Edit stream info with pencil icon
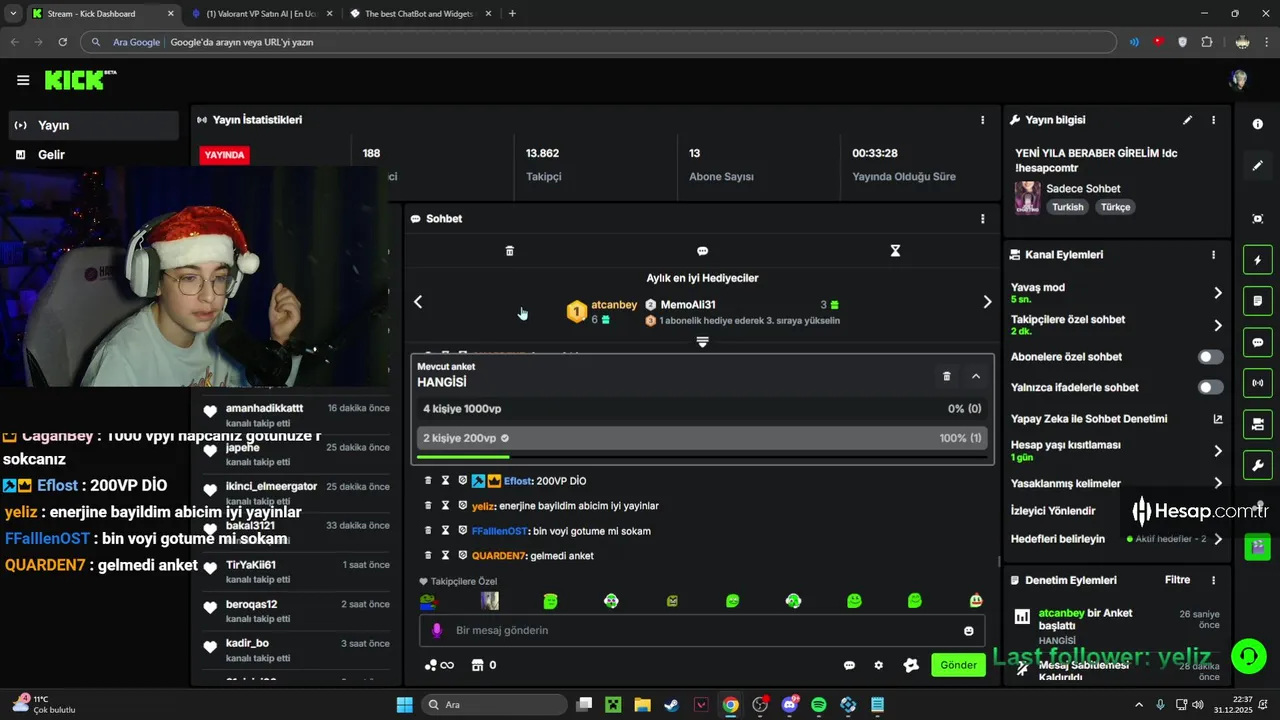Image resolution: width=1280 pixels, height=720 pixels. tap(1188, 120)
